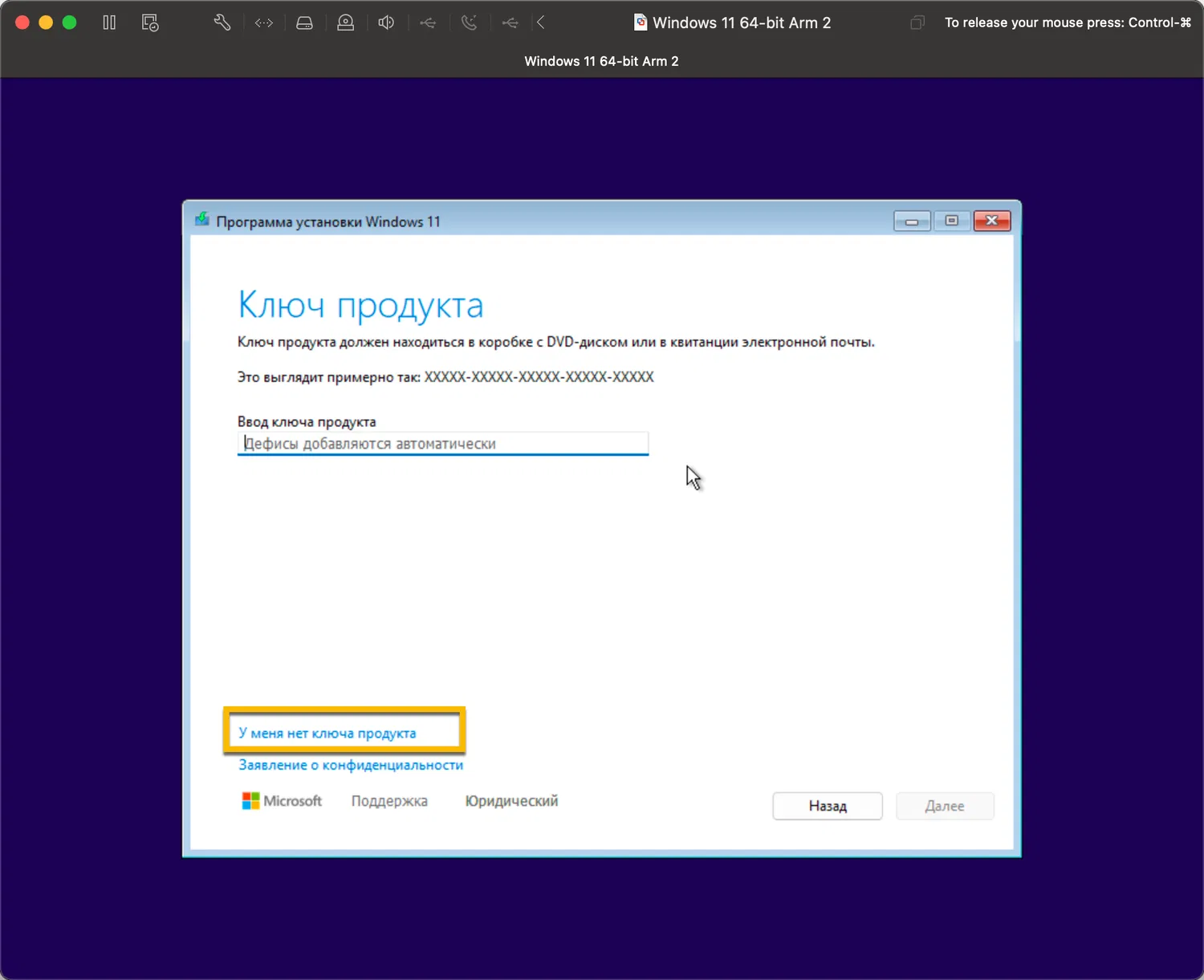Click the 'Программа установки Windows 11' dialog title
The image size is (1204, 980).
point(328,222)
